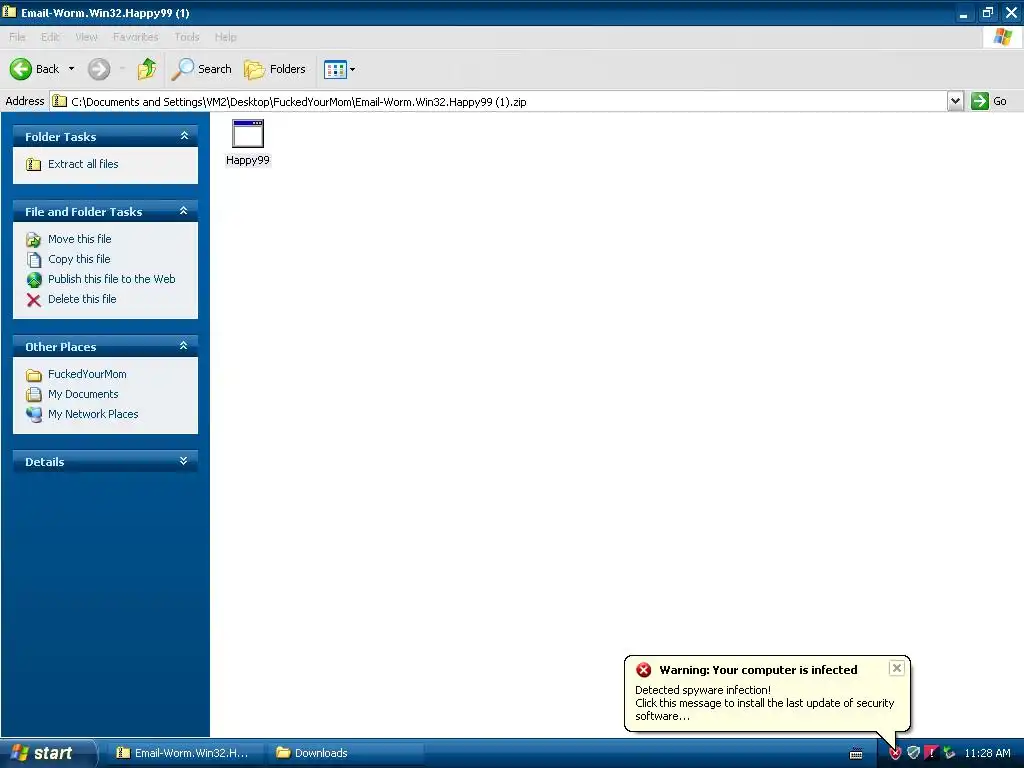Click the red shield tray icon

tap(895, 753)
